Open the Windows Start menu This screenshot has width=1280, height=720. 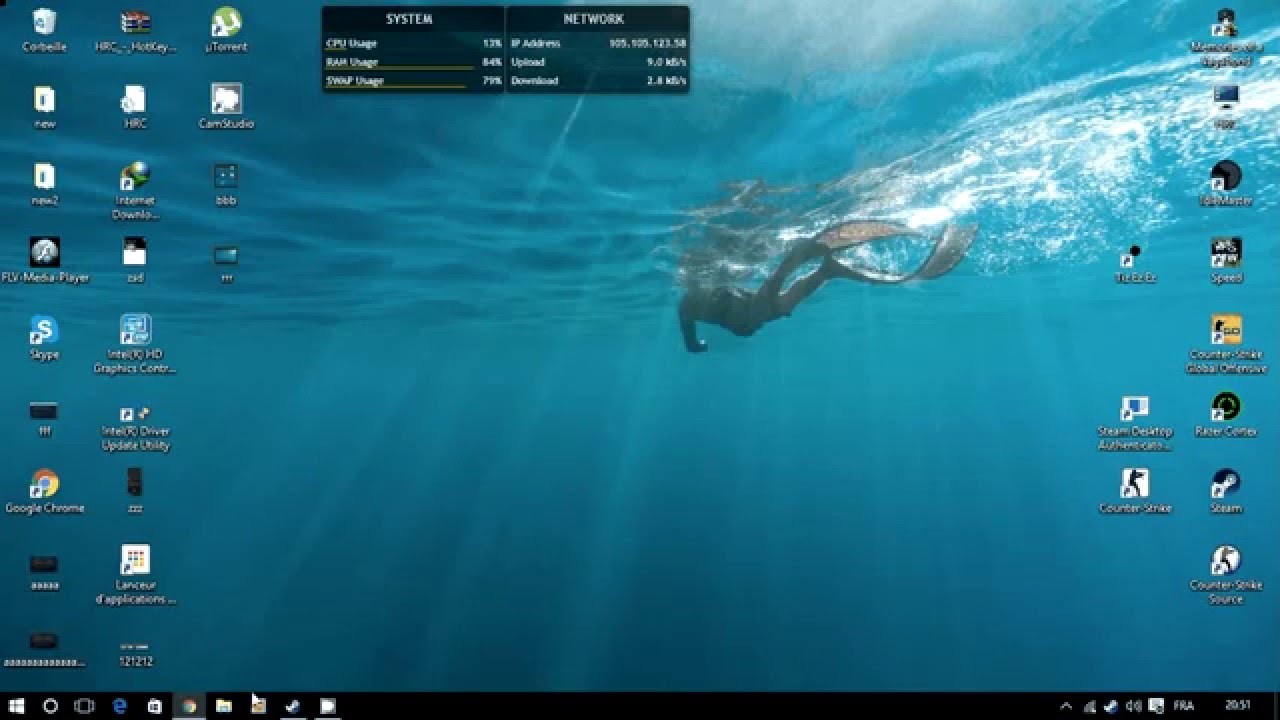point(17,706)
